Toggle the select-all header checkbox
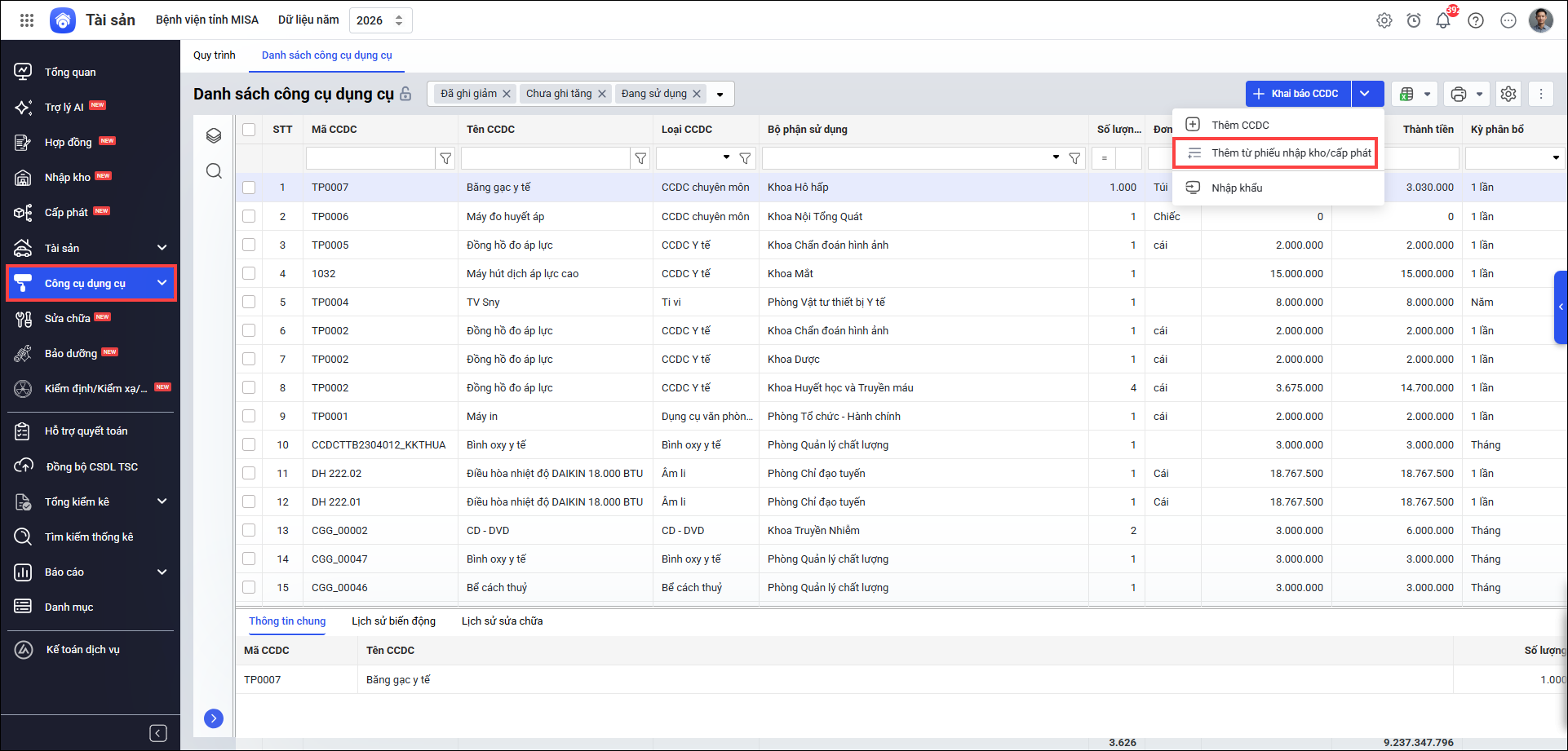Image resolution: width=1568 pixels, height=751 pixels. click(x=249, y=130)
